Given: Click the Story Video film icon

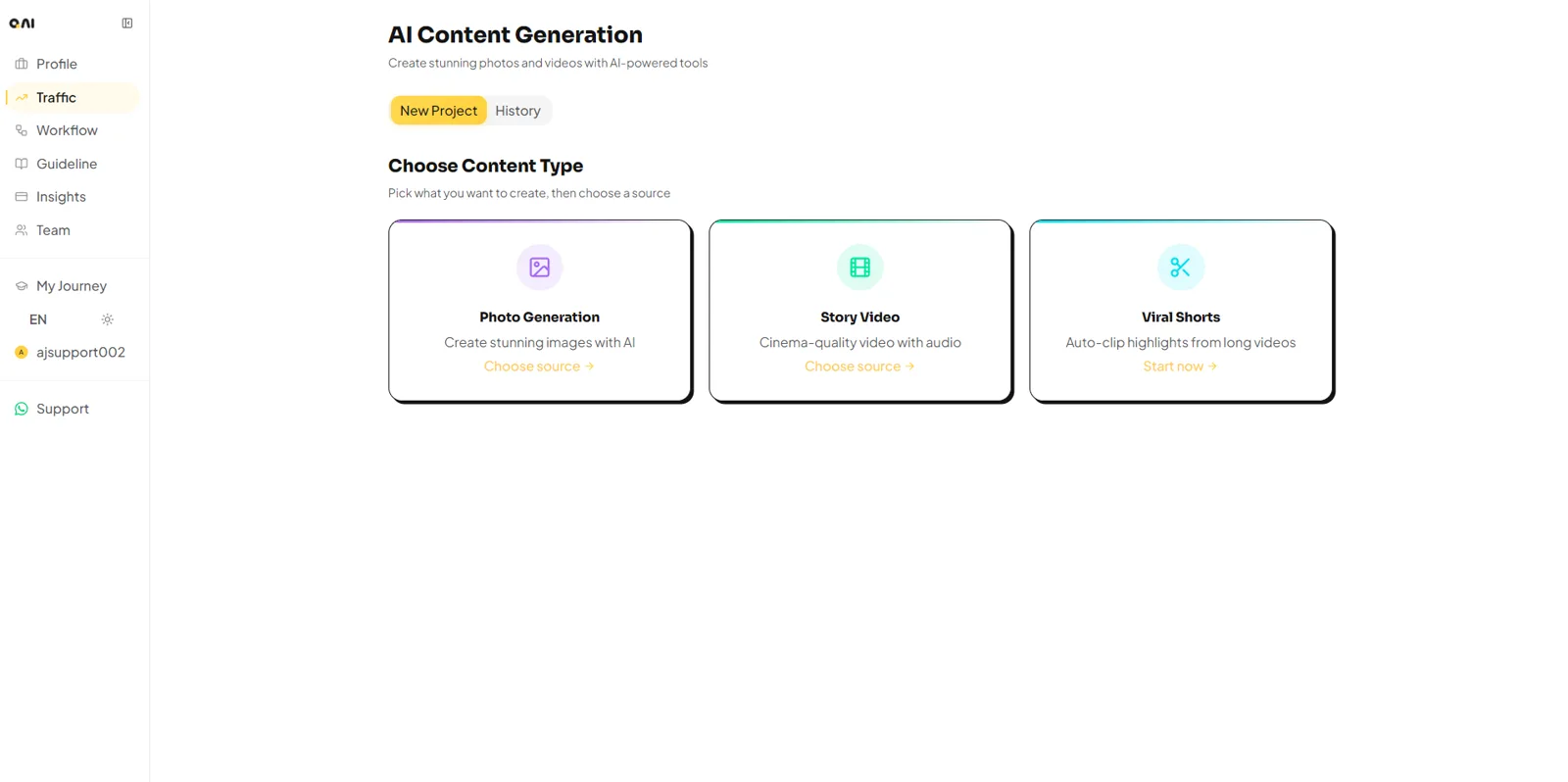Looking at the screenshot, I should [x=859, y=268].
